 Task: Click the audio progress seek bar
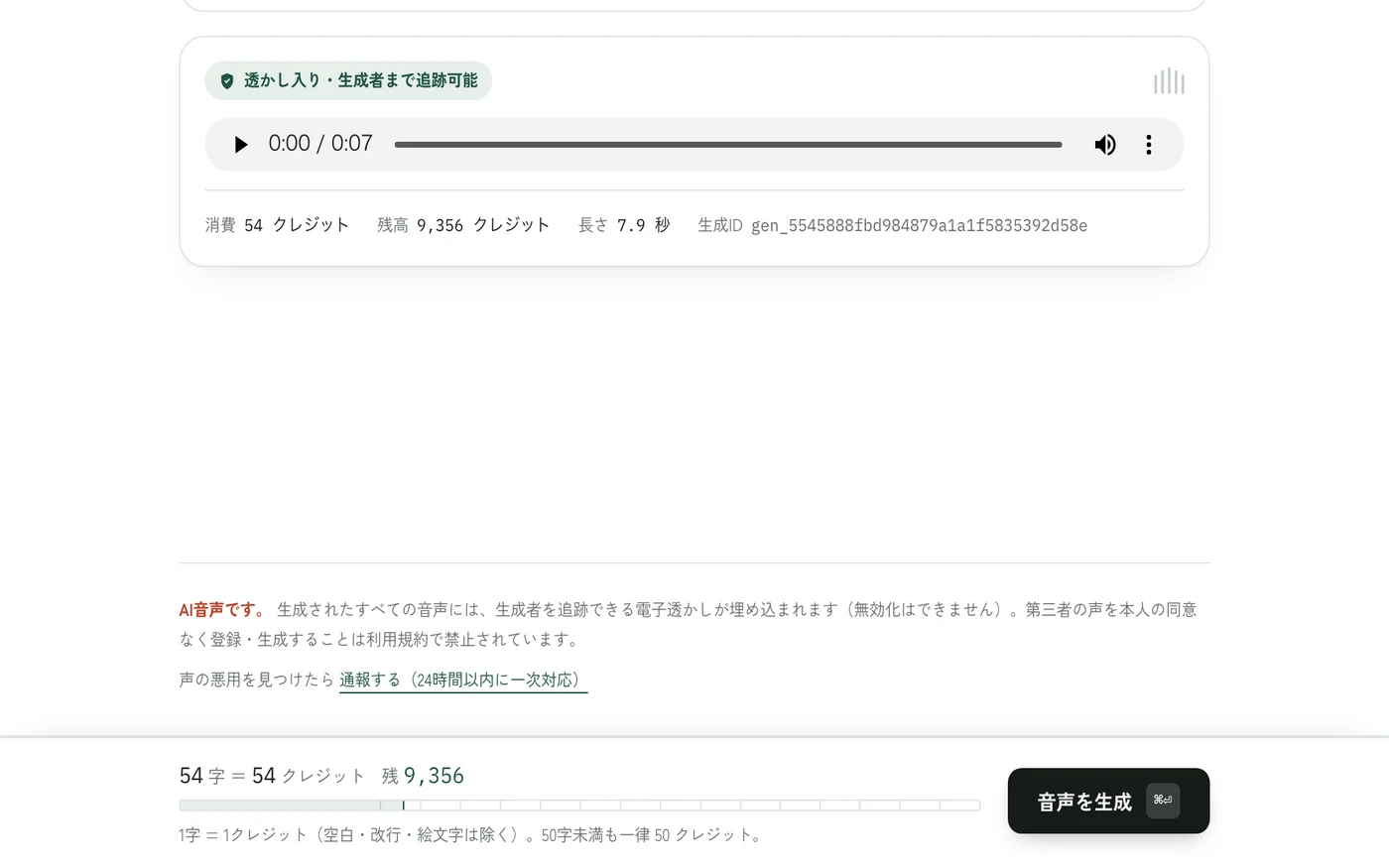(728, 145)
